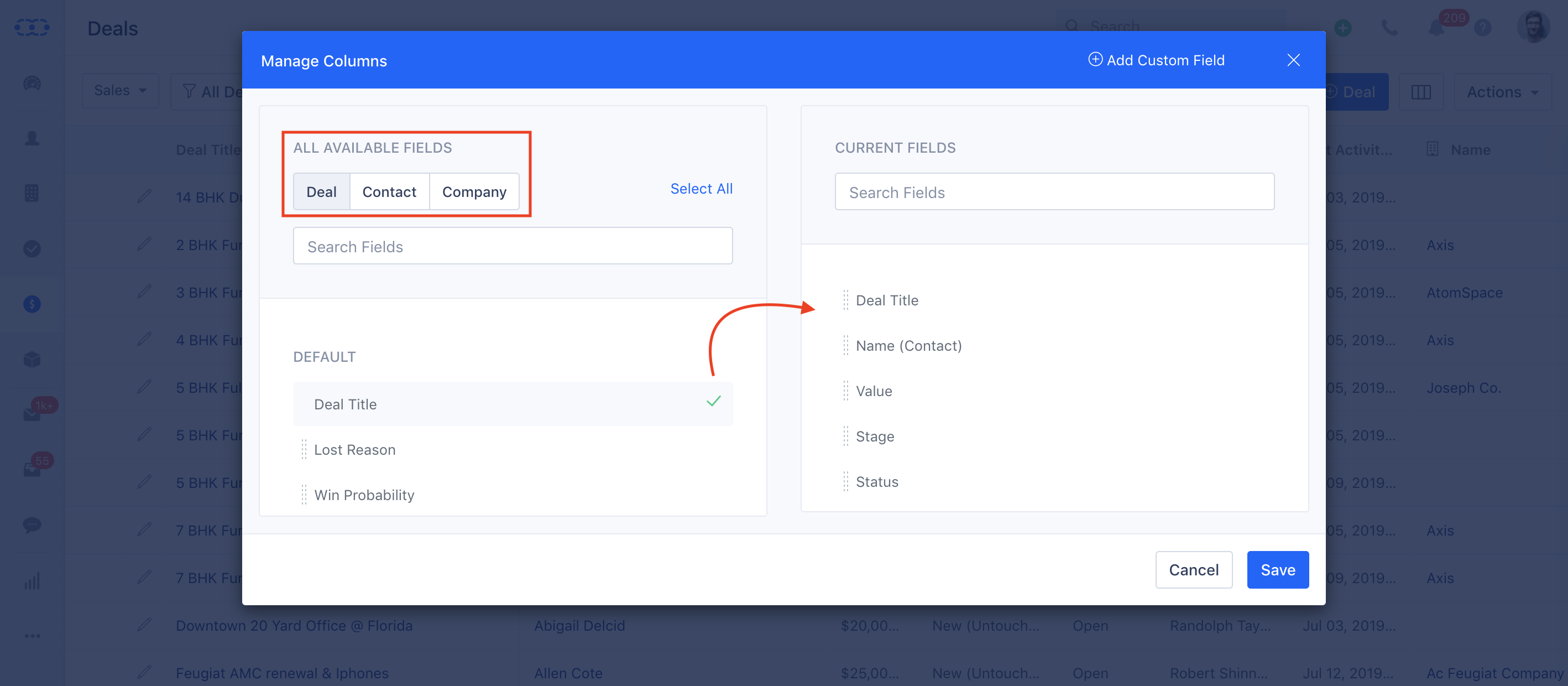Screen dimensions: 1568x686
Task: Open the inbox icon with the 55 badge
Action: pyautogui.click(x=32, y=470)
